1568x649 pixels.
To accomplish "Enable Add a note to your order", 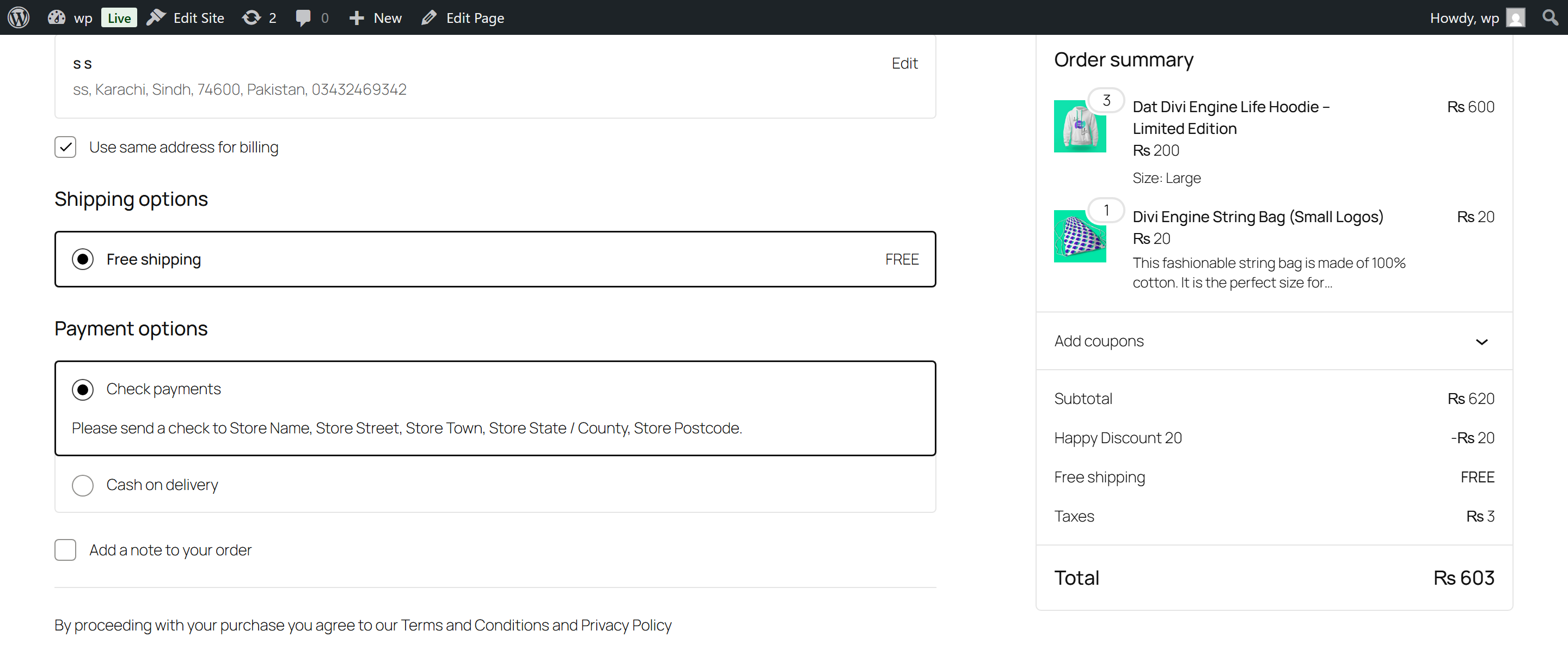I will coord(65,550).
